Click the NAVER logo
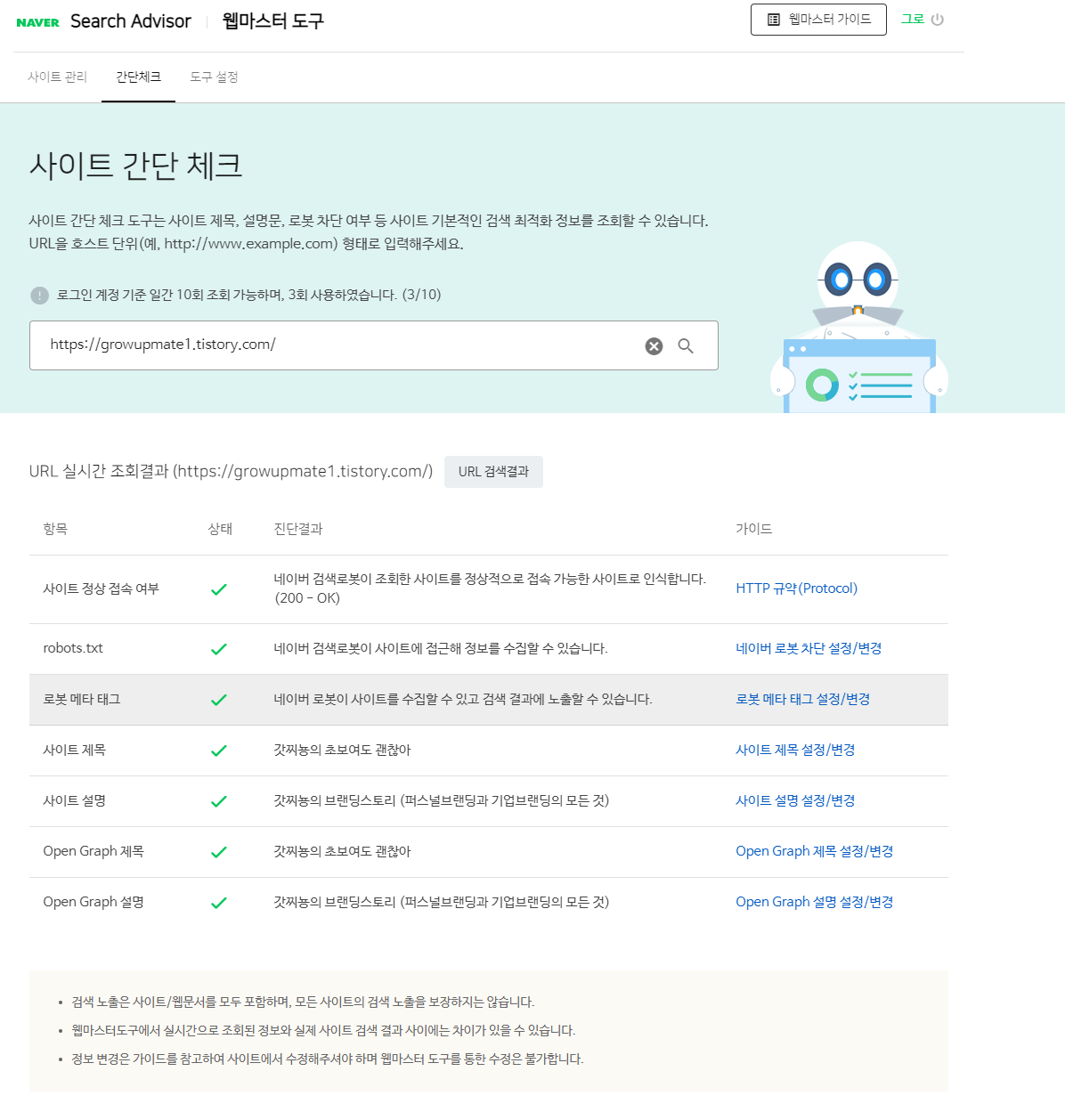1065x1120 pixels. pos(37,22)
